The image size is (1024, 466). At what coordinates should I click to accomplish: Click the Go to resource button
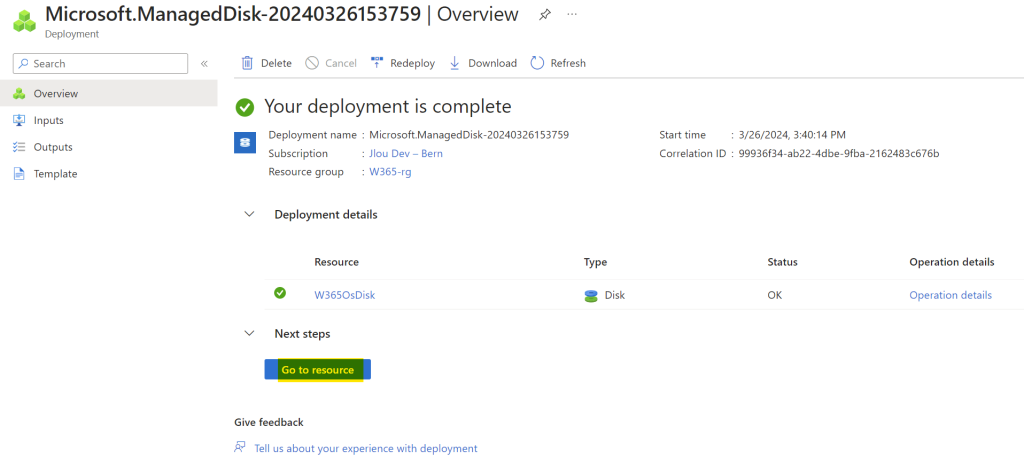click(x=317, y=369)
